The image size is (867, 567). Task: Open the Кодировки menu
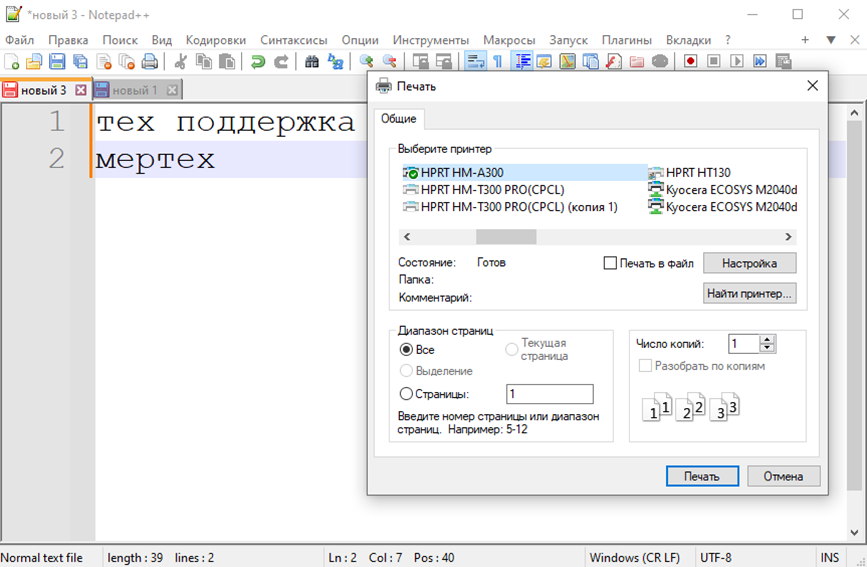pyautogui.click(x=216, y=40)
